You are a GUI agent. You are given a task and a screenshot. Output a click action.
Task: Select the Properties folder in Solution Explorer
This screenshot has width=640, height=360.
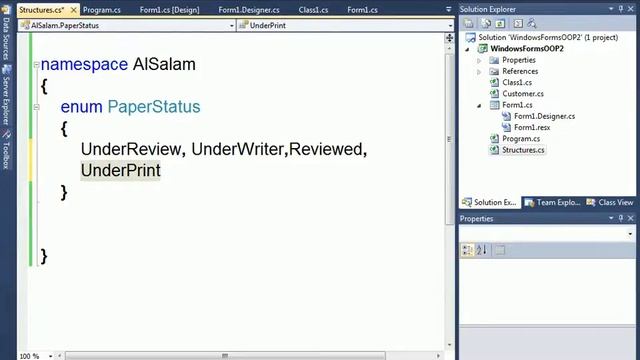point(519,60)
